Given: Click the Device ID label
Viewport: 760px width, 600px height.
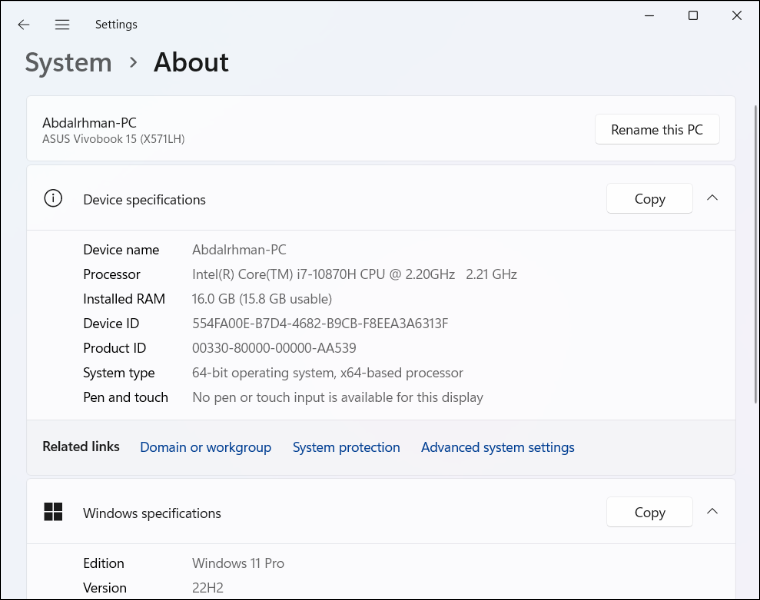Looking at the screenshot, I should 111,323.
